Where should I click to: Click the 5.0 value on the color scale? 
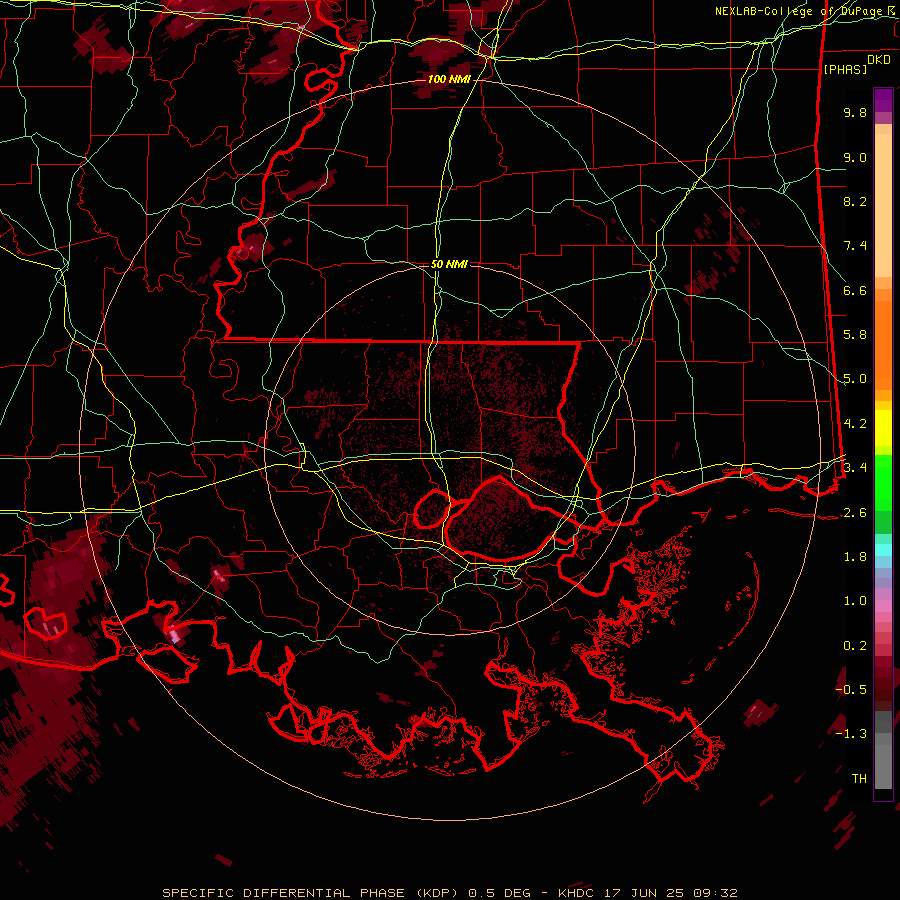(x=855, y=379)
